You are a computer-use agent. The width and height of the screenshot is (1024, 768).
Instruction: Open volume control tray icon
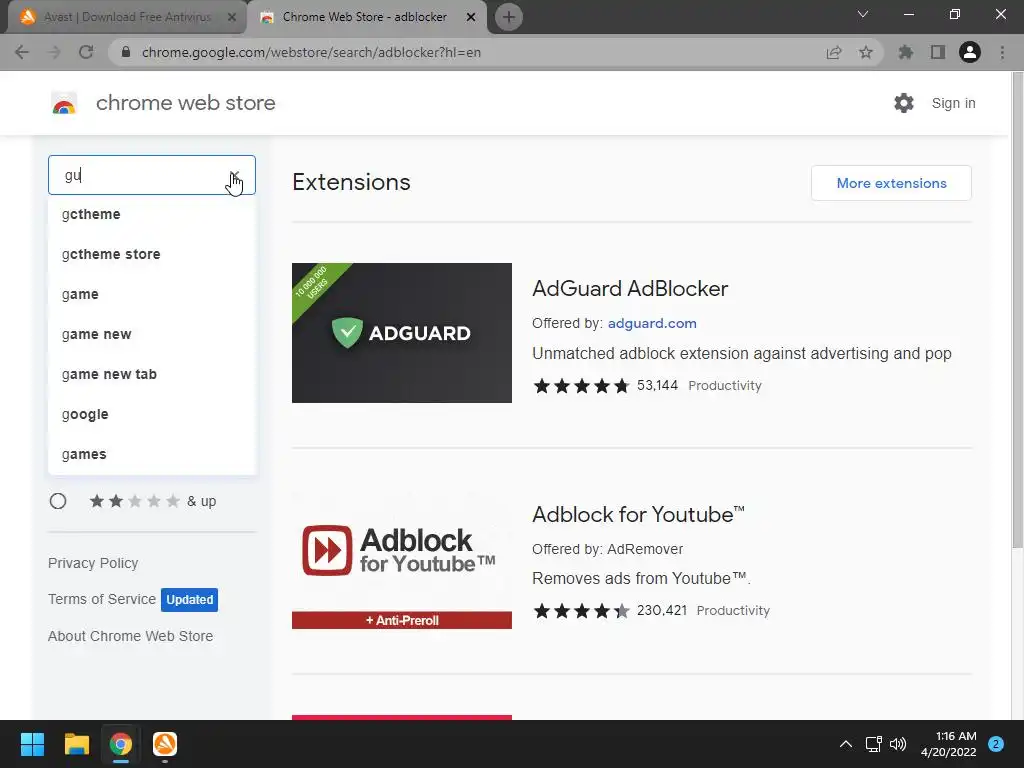(898, 744)
